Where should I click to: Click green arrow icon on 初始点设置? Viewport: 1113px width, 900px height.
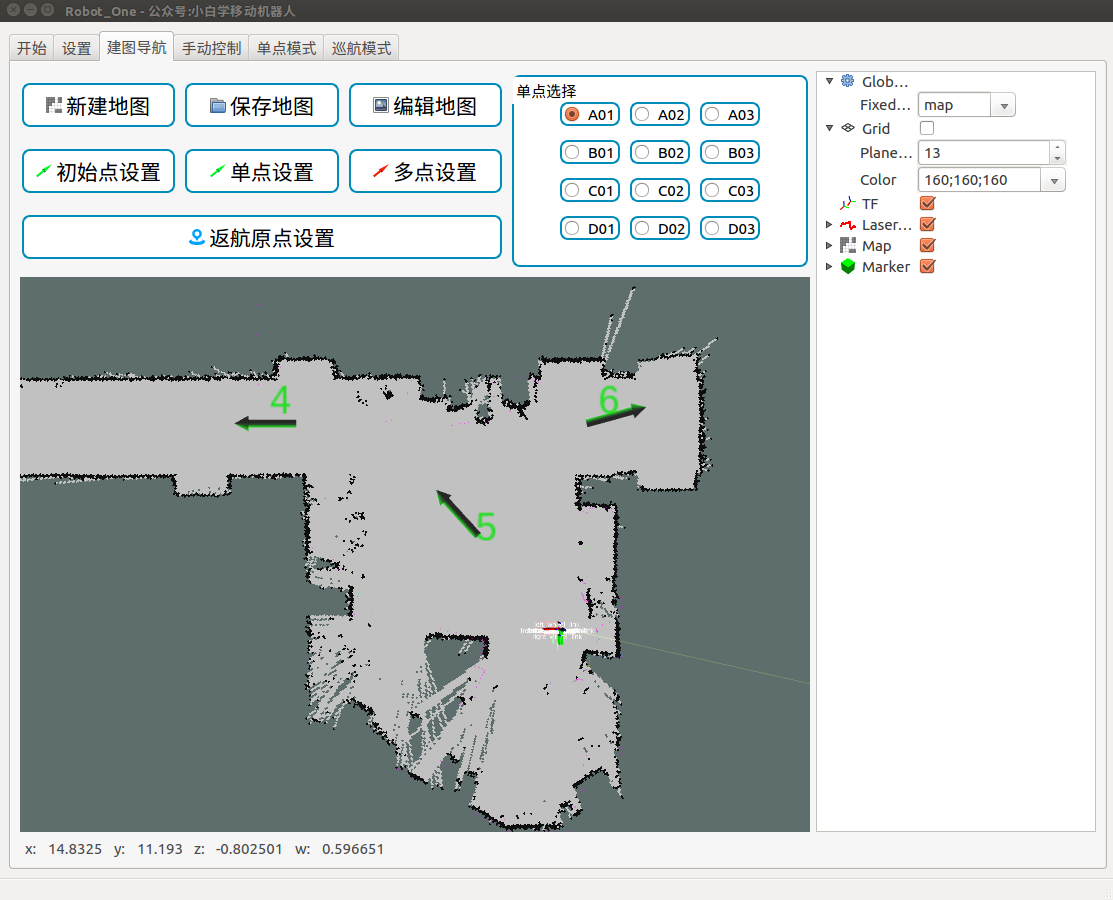43,171
